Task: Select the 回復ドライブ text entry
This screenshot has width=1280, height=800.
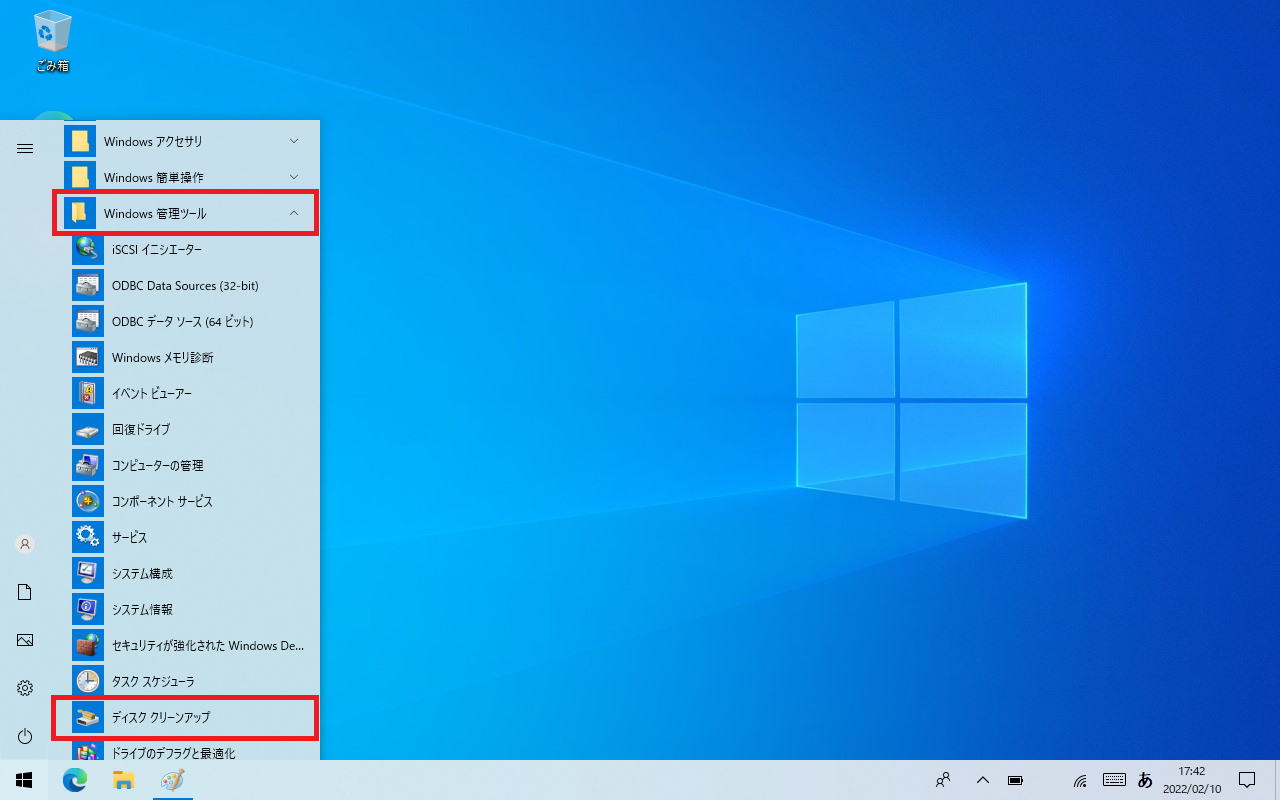Action: click(x=141, y=429)
